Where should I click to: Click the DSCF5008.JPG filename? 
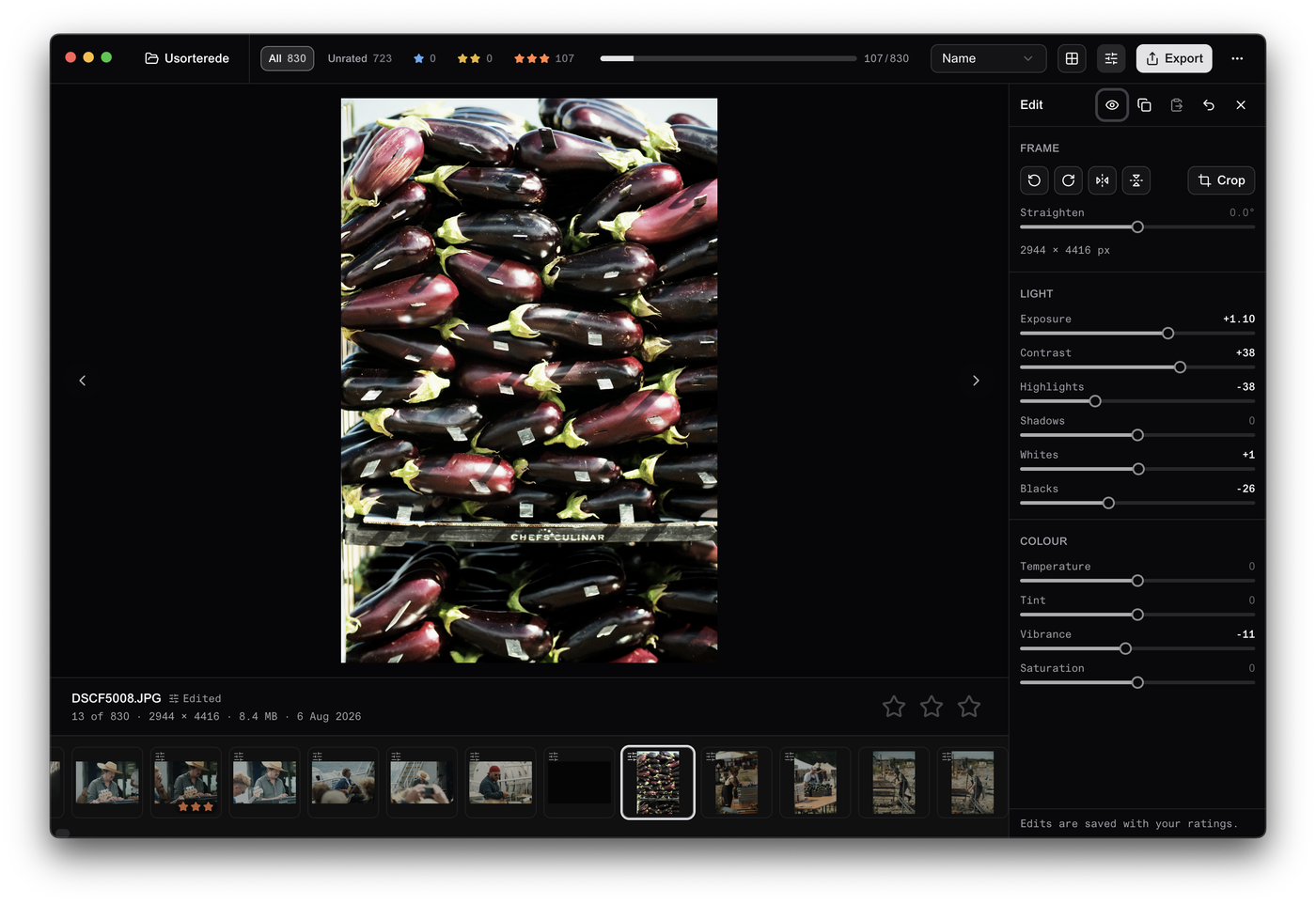click(x=117, y=698)
